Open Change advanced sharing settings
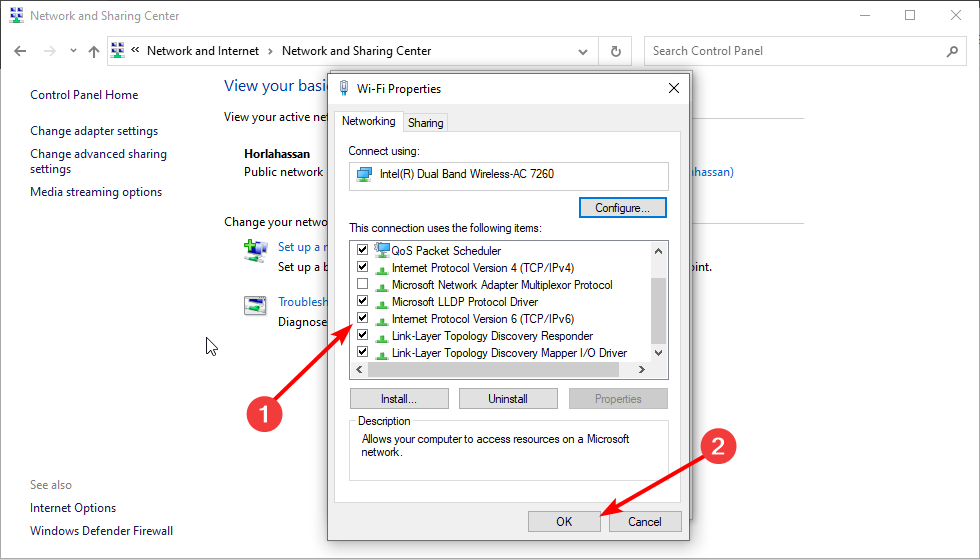Image resolution: width=980 pixels, height=559 pixels. (x=98, y=161)
